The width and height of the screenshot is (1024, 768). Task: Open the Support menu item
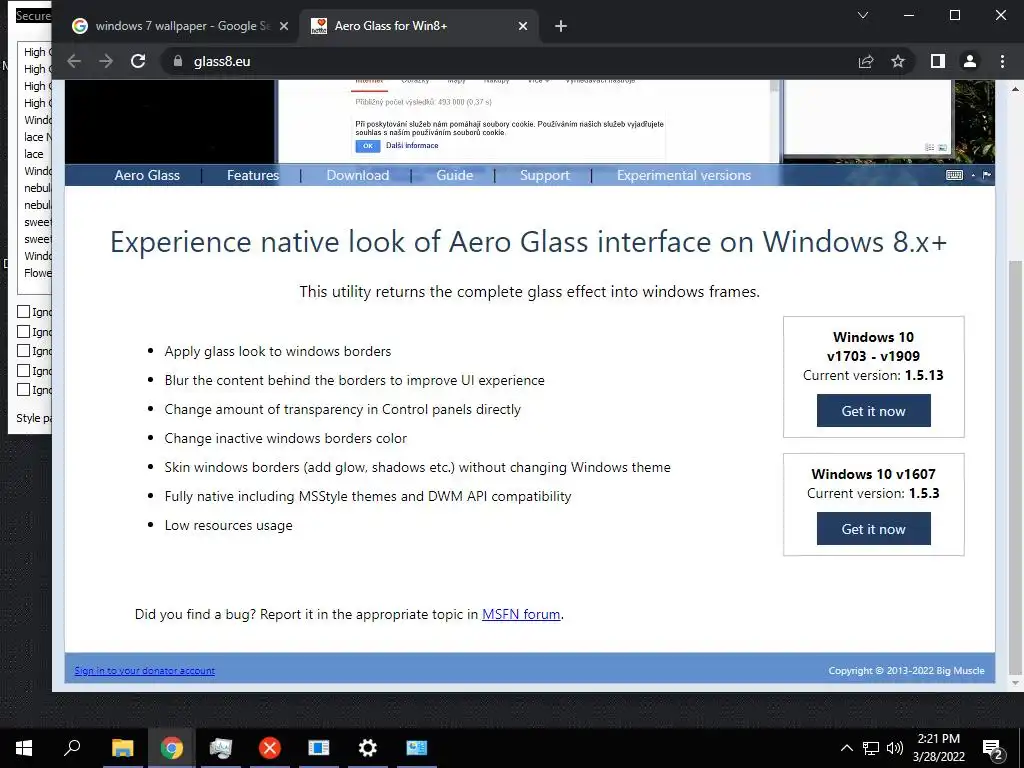click(x=545, y=175)
